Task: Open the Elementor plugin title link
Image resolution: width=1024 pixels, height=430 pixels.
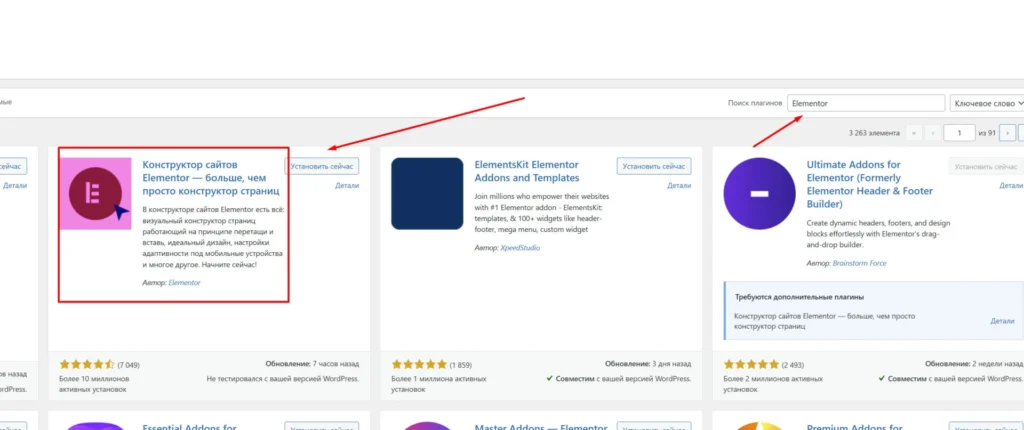Action: 211,178
